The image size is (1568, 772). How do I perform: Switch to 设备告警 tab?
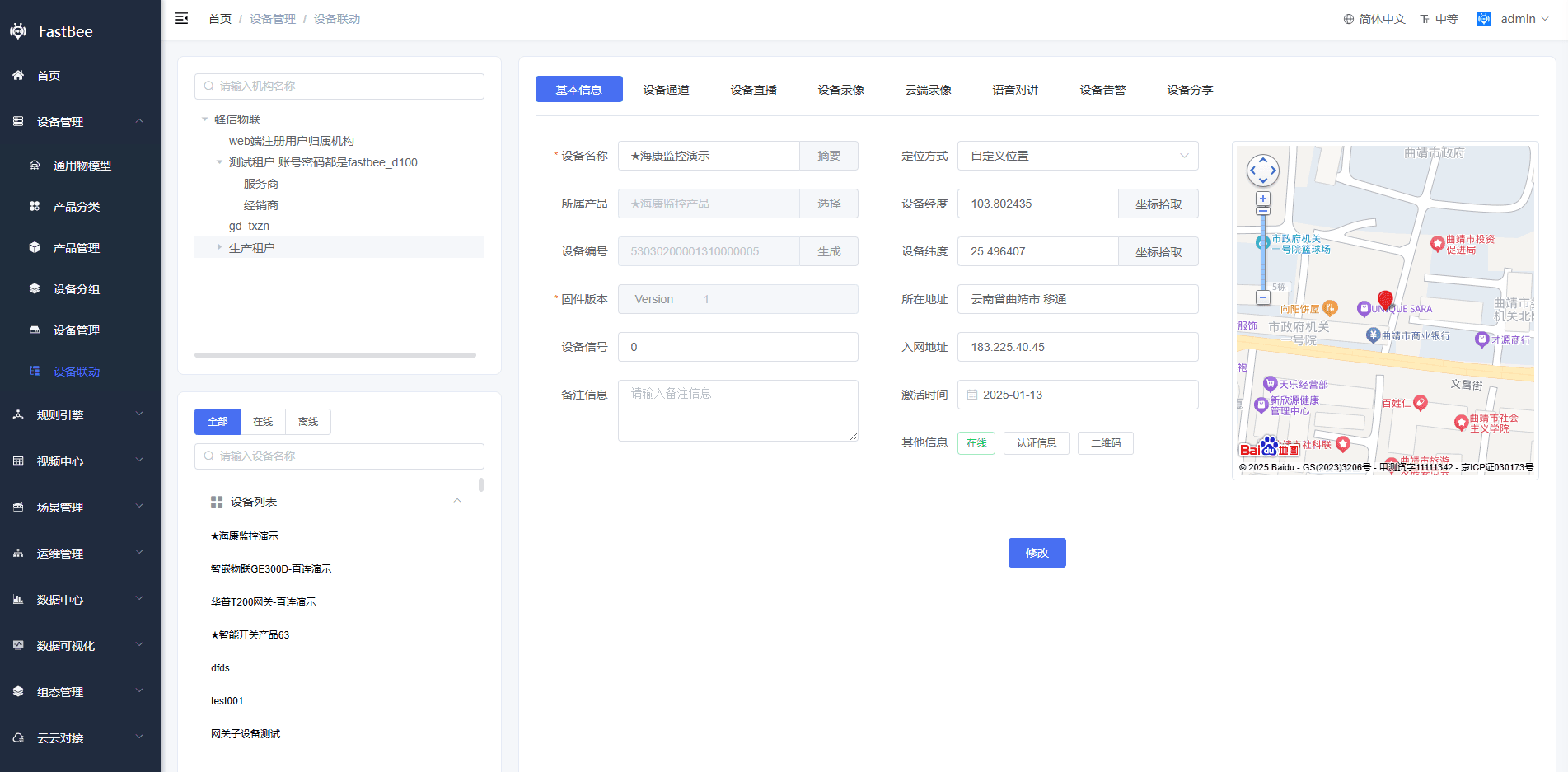coord(1103,89)
